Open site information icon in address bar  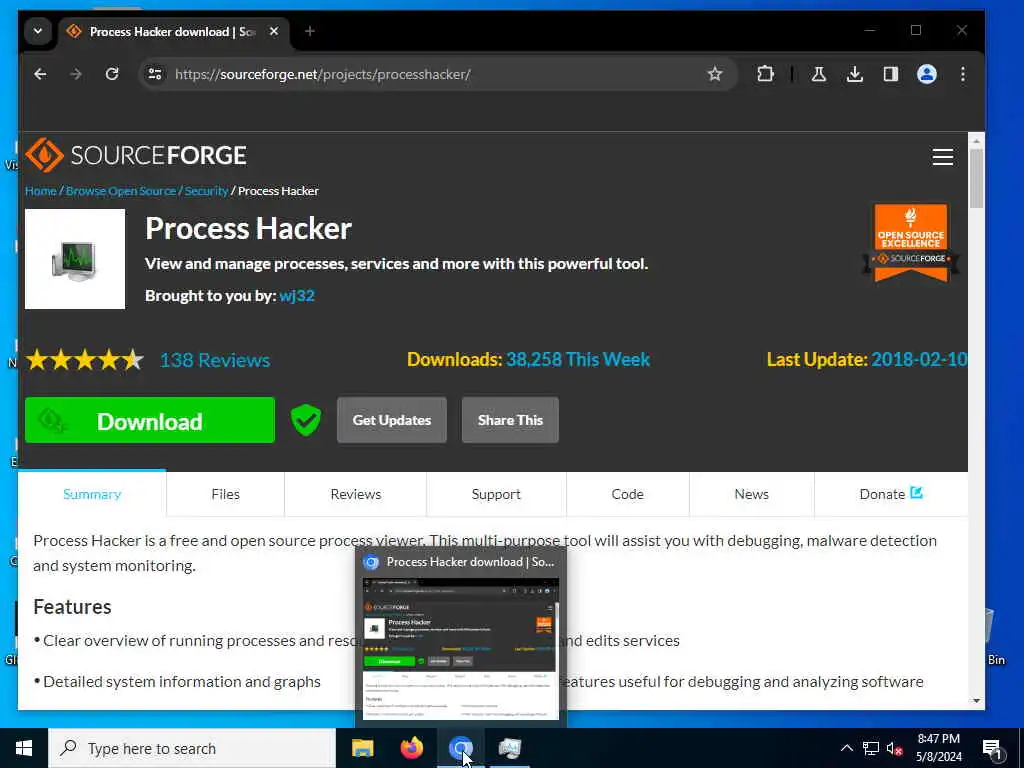click(x=155, y=74)
